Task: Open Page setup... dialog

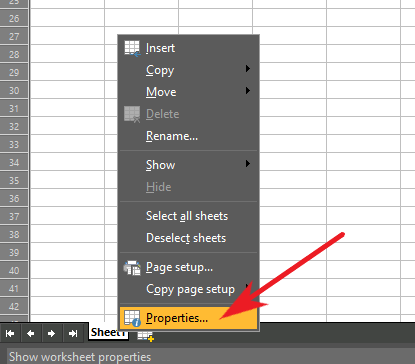Action: pos(189,267)
